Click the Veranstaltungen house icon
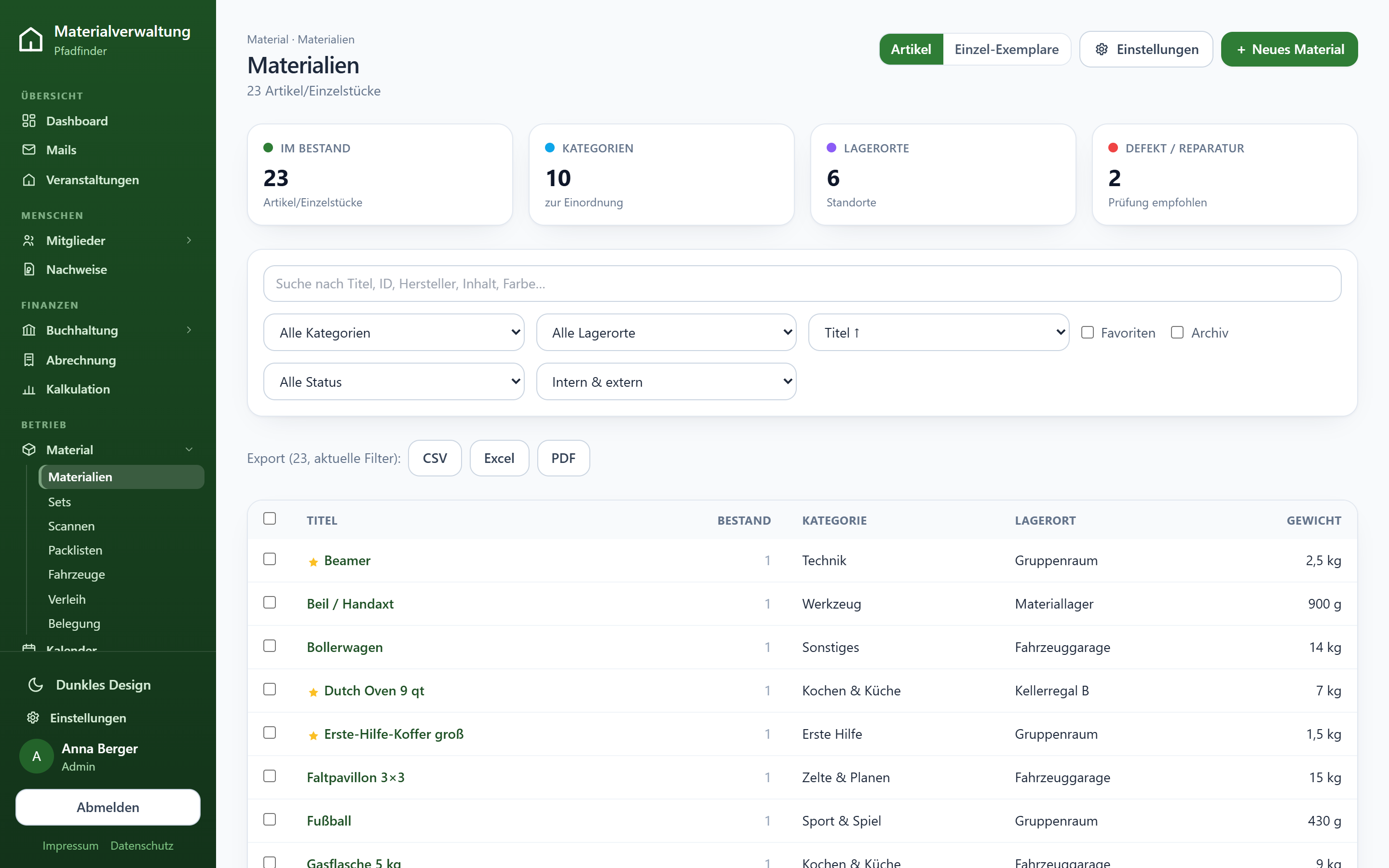Screen dimensions: 1389x868 pos(29,180)
